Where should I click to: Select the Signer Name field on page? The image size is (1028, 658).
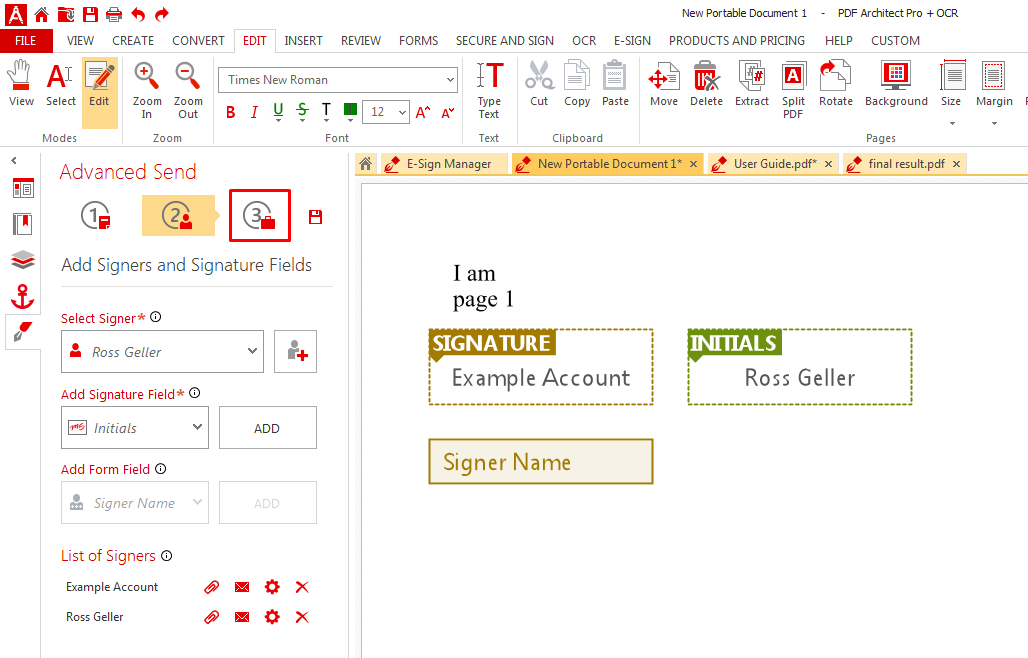coord(541,462)
